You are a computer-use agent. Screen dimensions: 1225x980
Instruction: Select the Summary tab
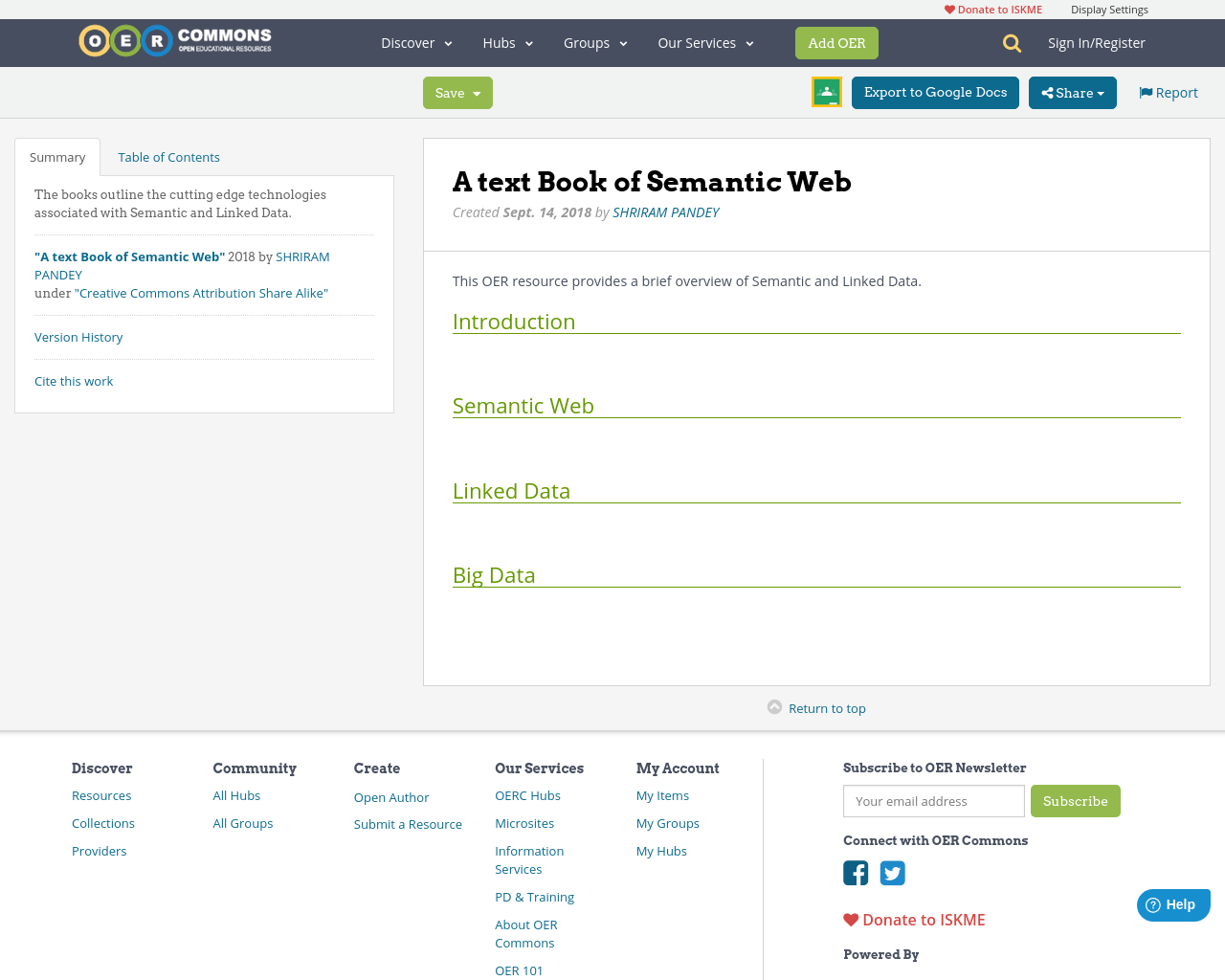pyautogui.click(x=56, y=156)
